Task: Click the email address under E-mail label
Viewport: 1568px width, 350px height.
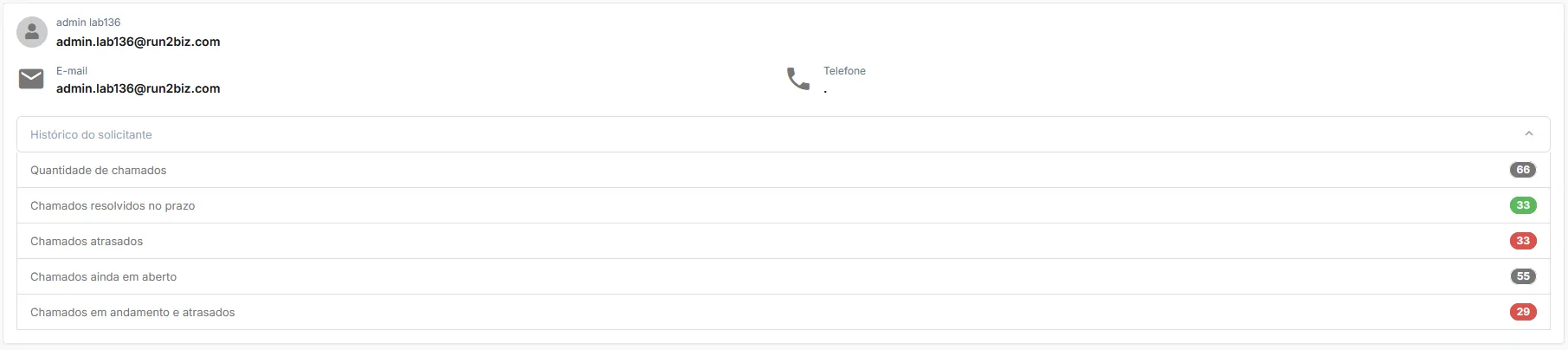Action: (x=139, y=88)
